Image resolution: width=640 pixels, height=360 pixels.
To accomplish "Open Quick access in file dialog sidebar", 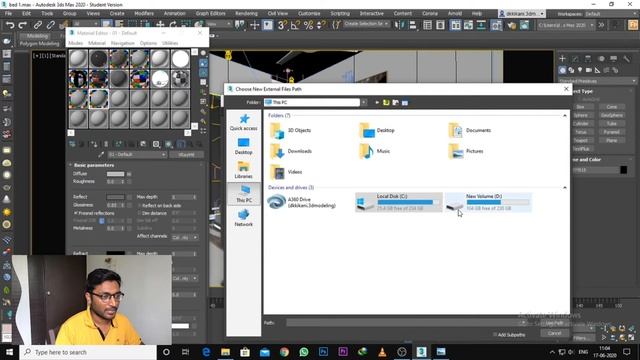I will 244,122.
